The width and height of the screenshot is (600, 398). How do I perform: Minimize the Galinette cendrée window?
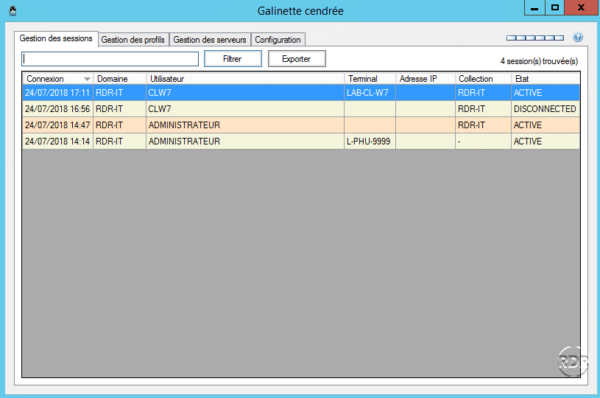pyautogui.click(x=535, y=8)
